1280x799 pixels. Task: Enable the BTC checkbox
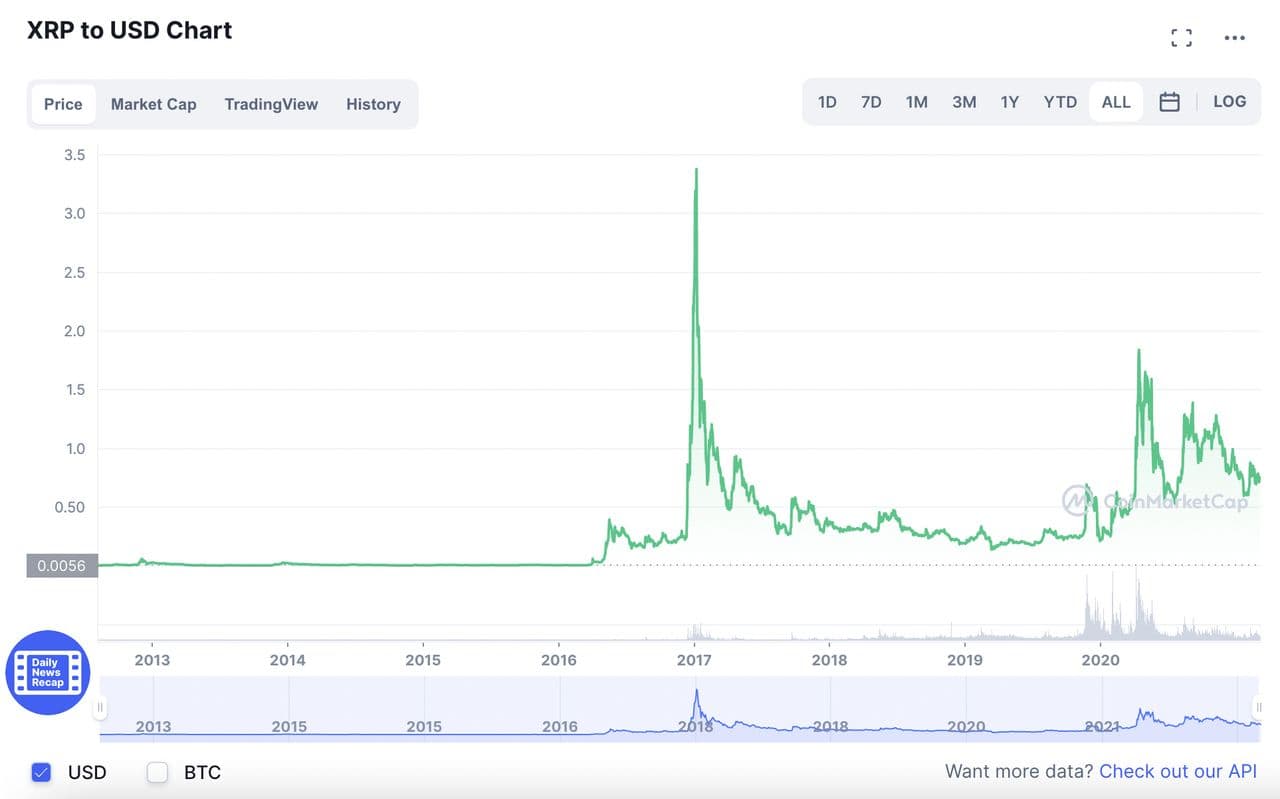click(157, 772)
